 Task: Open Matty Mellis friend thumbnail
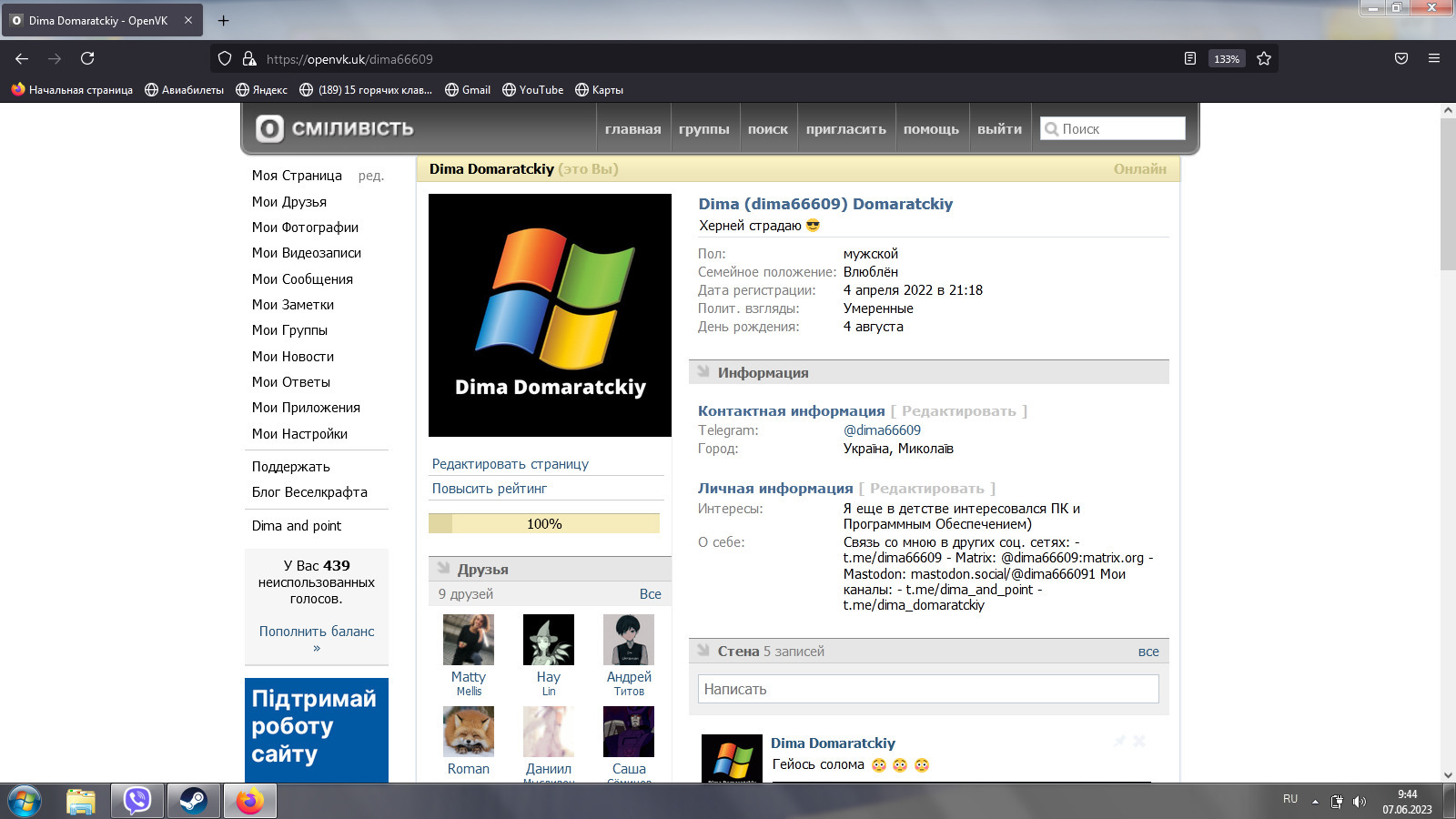(469, 640)
